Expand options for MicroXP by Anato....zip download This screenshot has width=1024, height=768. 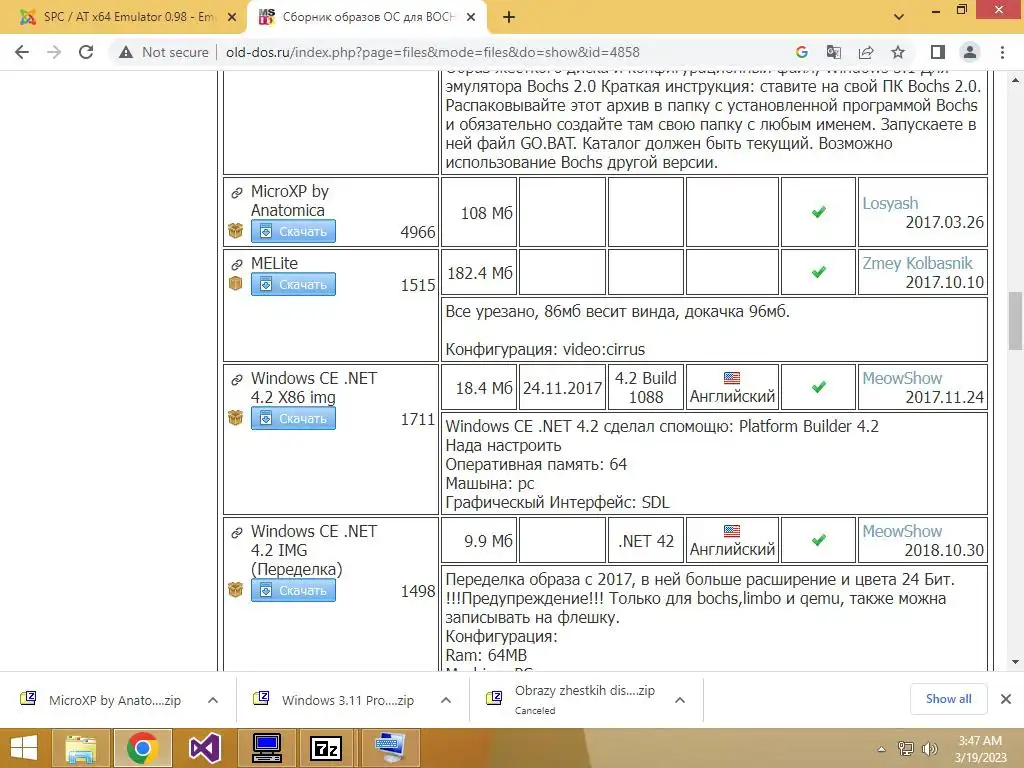[213, 700]
